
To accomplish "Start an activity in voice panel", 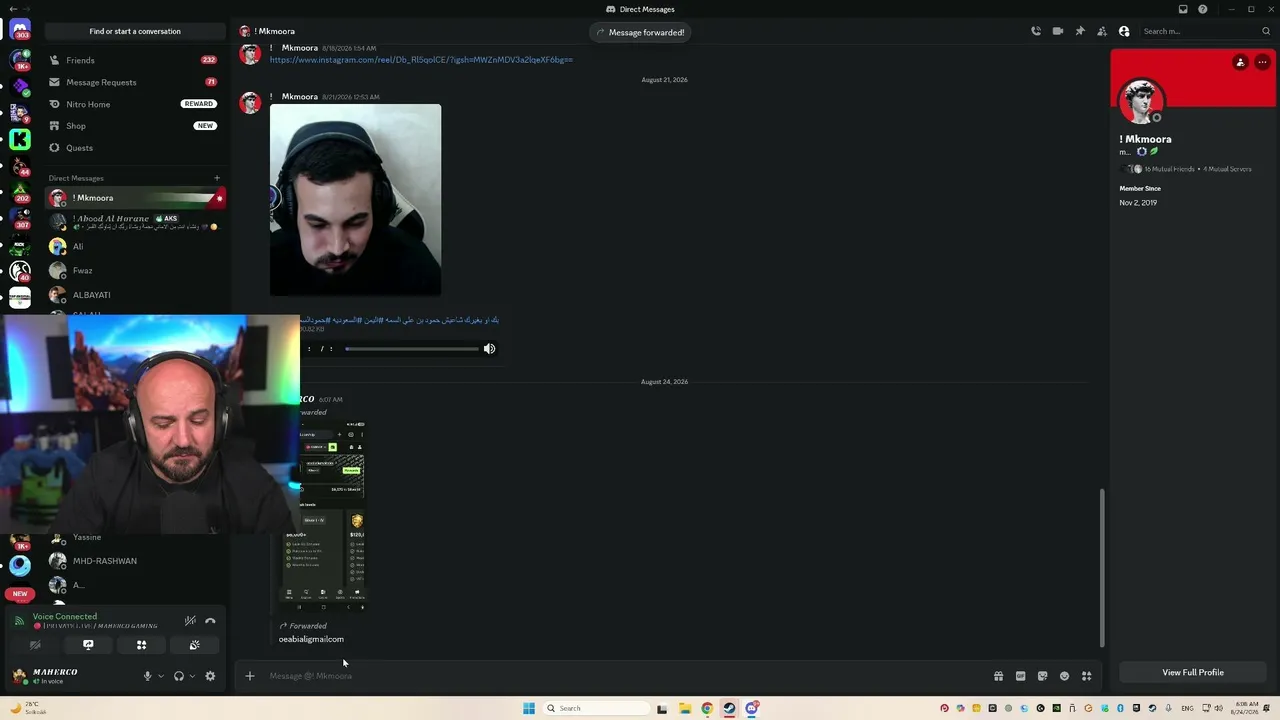I will click(141, 645).
